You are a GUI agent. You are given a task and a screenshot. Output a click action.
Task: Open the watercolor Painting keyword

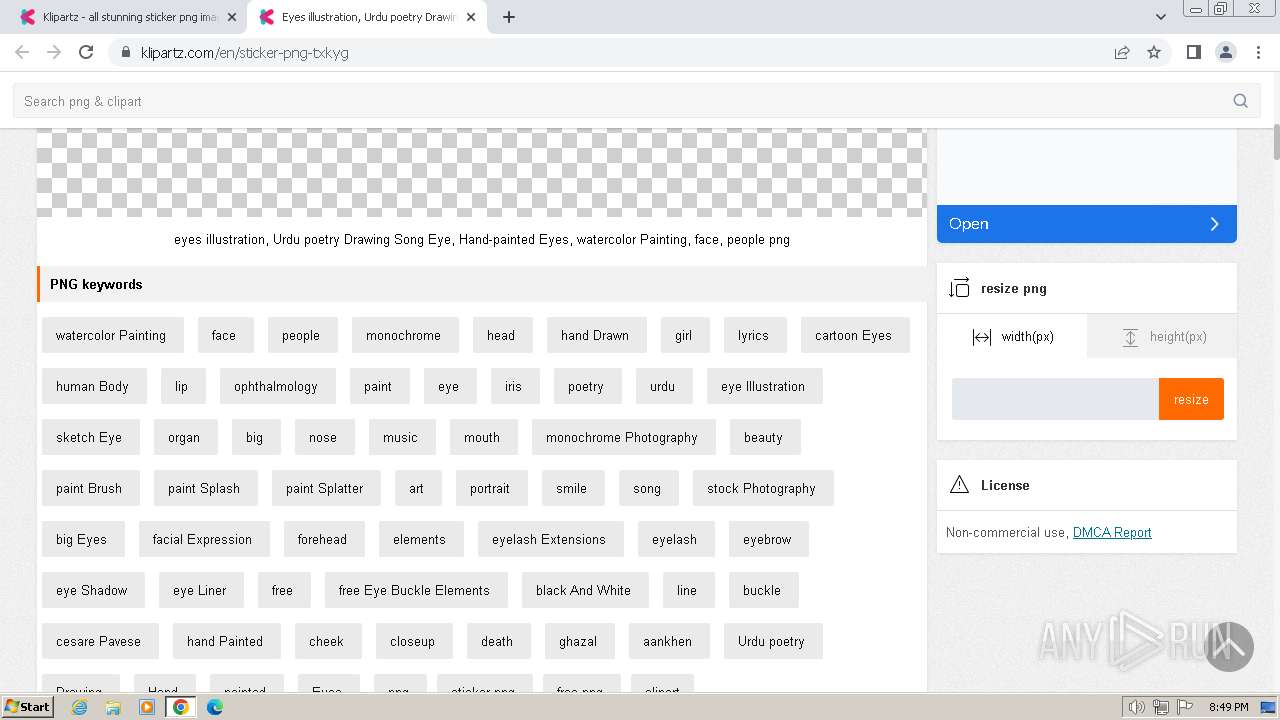pos(111,335)
